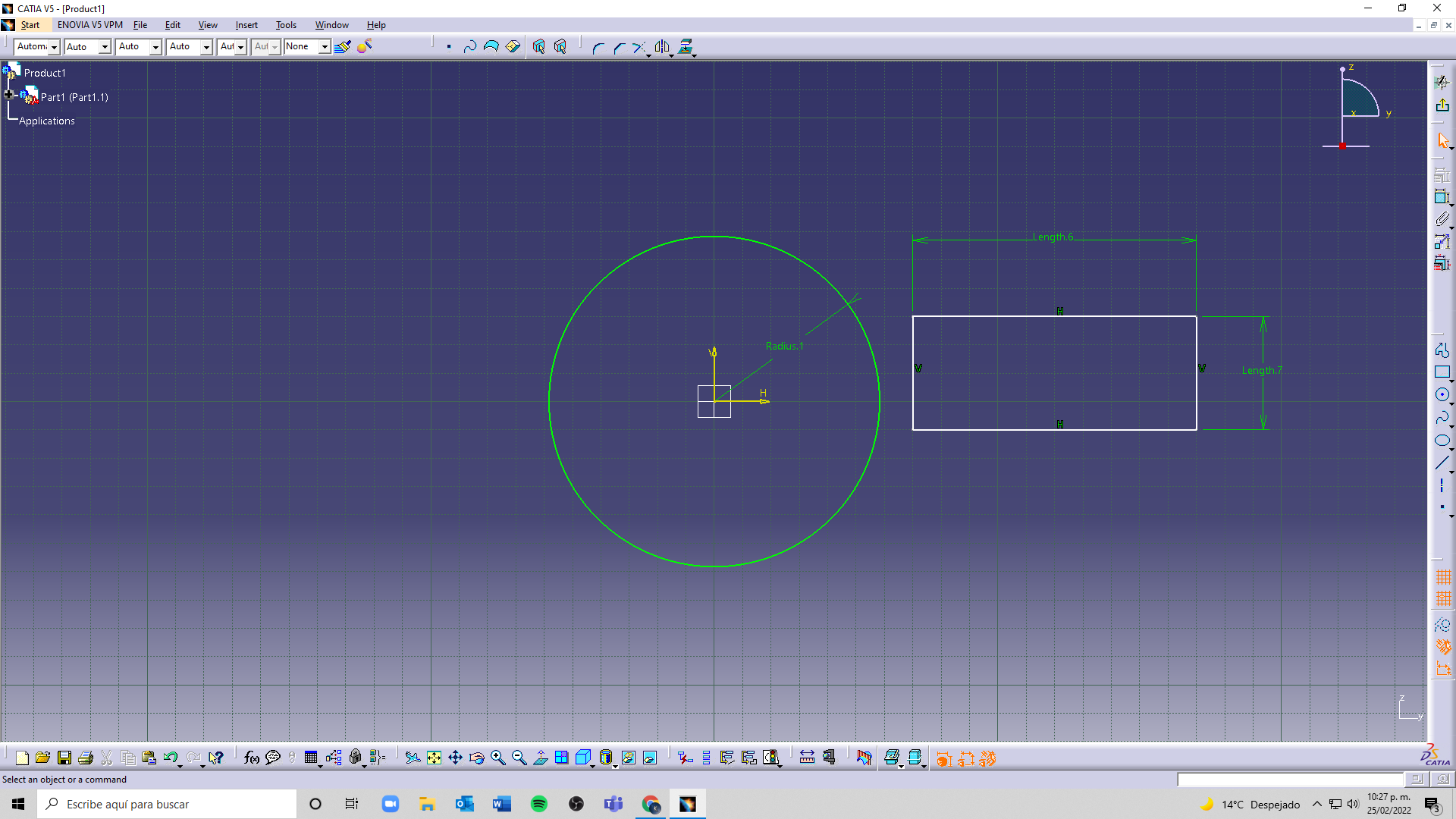The width and height of the screenshot is (1456, 819).
Task: Expand the Part1 (Part1.1) tree node
Action: tap(9, 95)
